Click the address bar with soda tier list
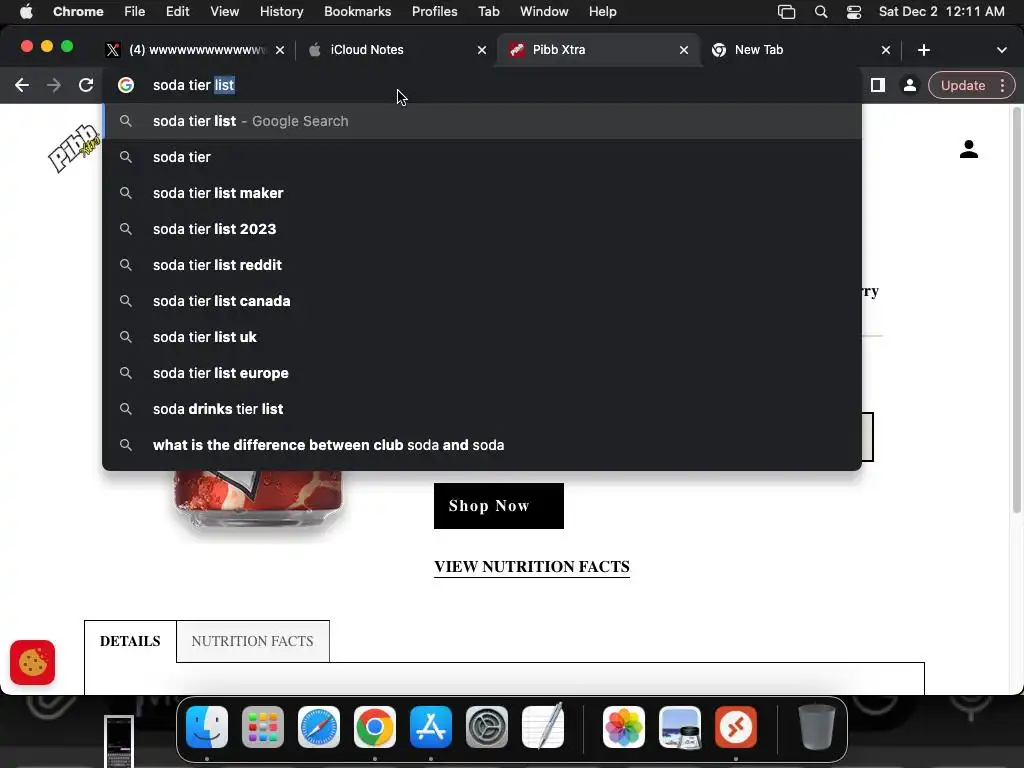 click(x=483, y=85)
